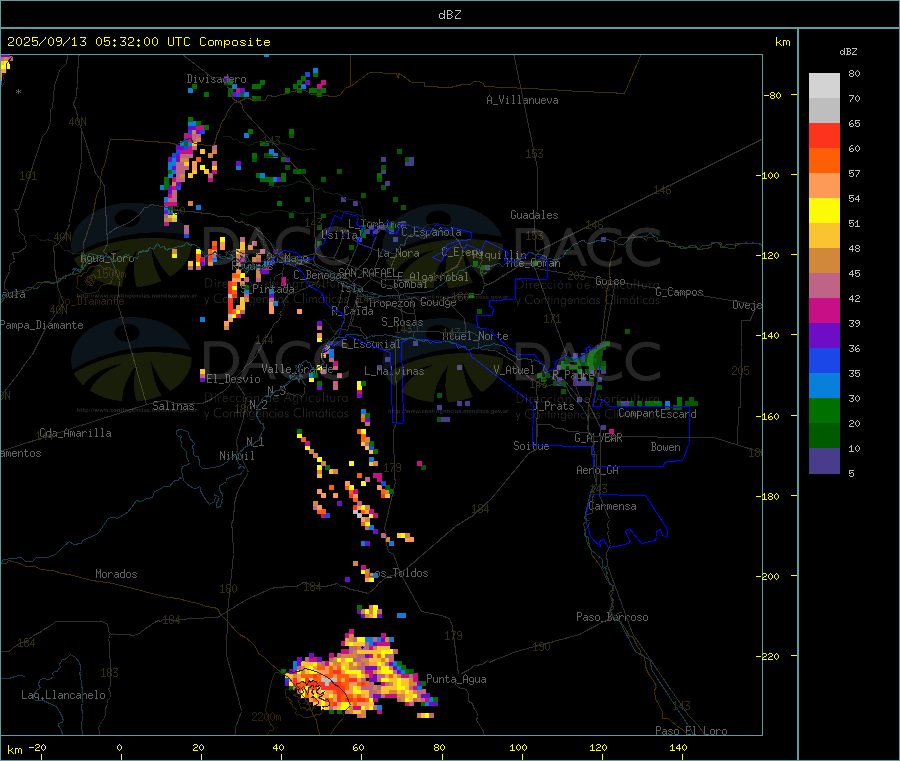Image resolution: width=900 pixels, height=761 pixels.
Task: Click the Algarrobal map label
Action: [439, 277]
